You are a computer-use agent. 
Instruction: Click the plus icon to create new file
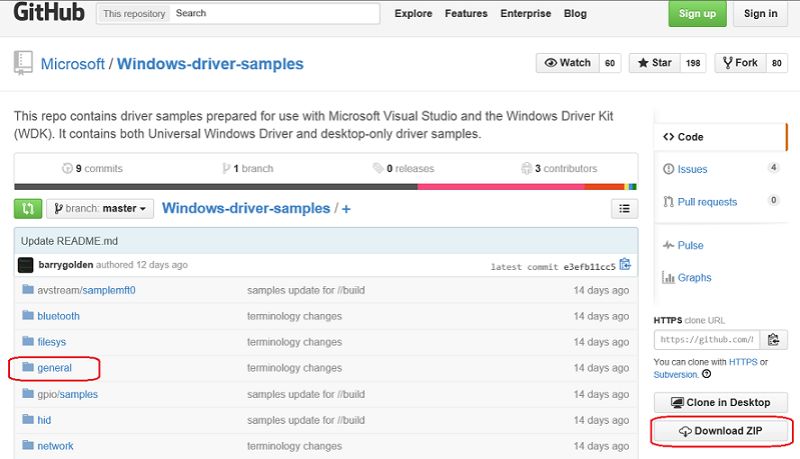[346, 209]
